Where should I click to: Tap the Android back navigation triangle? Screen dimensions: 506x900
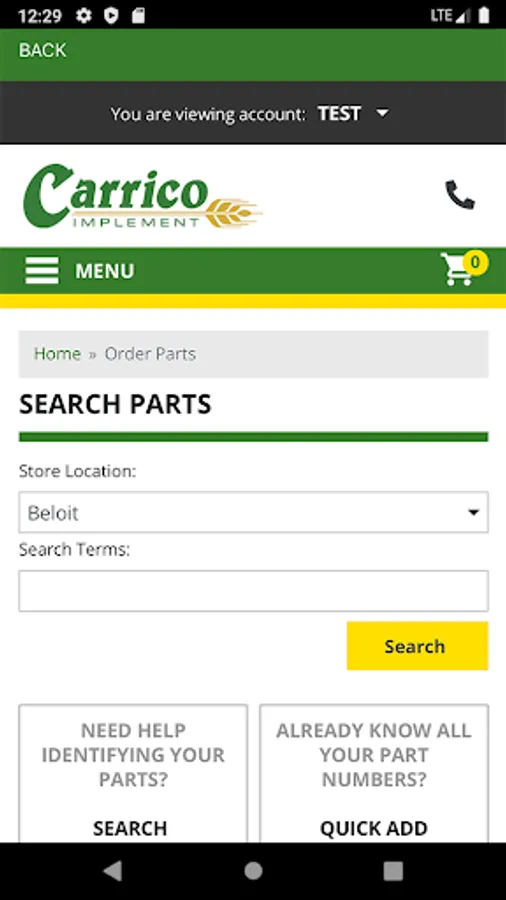pyautogui.click(x=112, y=871)
